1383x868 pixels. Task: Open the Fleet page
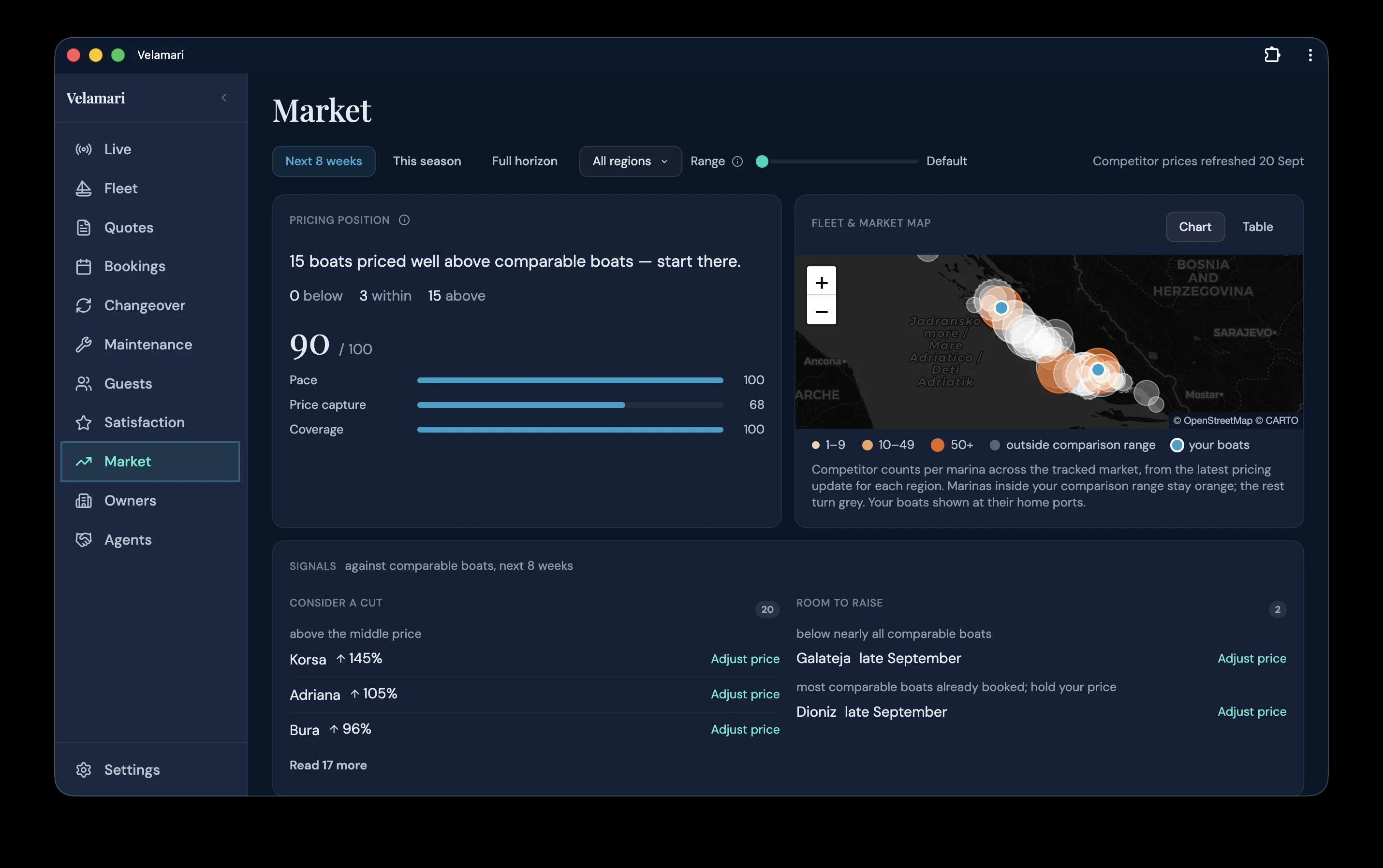pos(150,188)
